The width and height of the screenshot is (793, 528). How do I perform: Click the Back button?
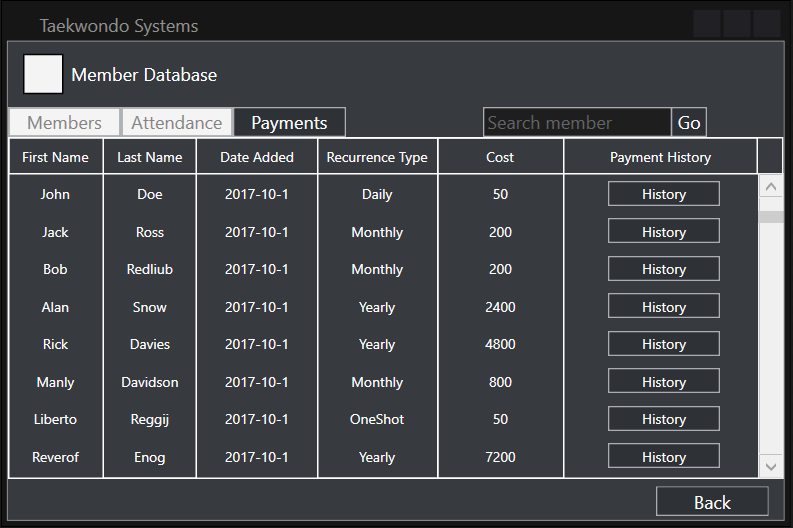[712, 502]
